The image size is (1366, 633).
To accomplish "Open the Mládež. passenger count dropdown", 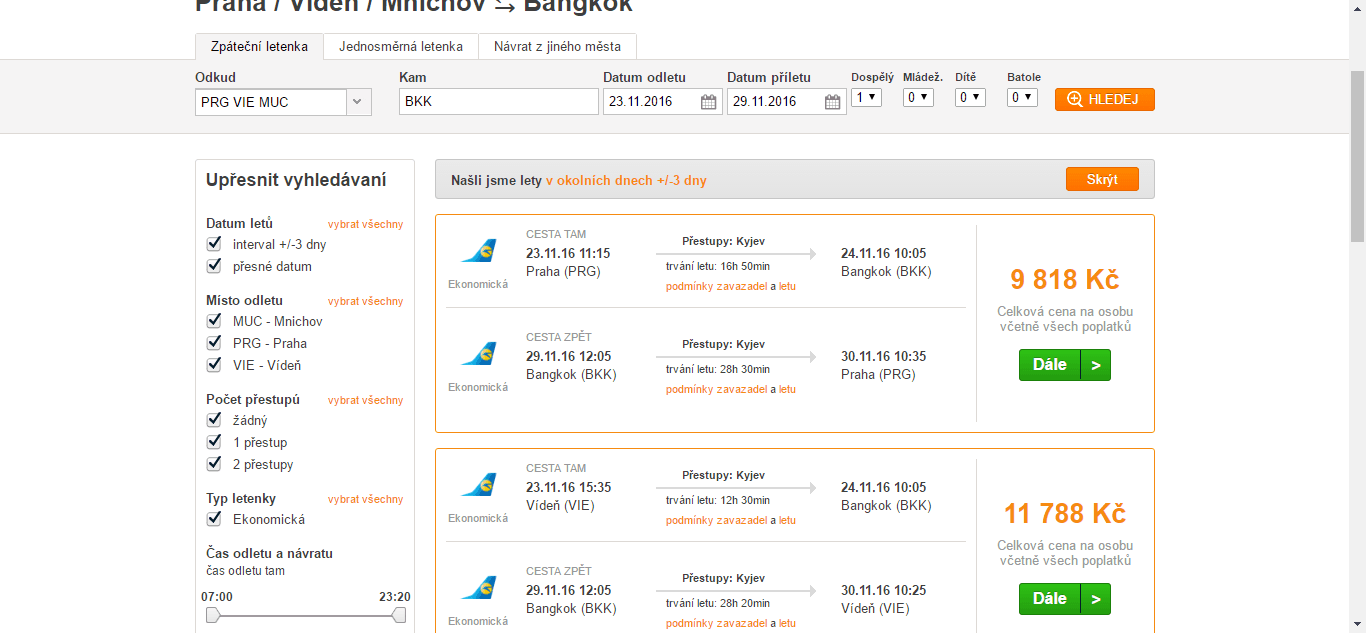I will point(918,97).
